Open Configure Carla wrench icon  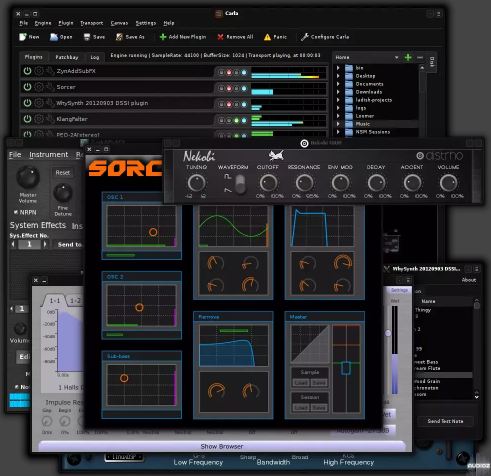pyautogui.click(x=304, y=37)
